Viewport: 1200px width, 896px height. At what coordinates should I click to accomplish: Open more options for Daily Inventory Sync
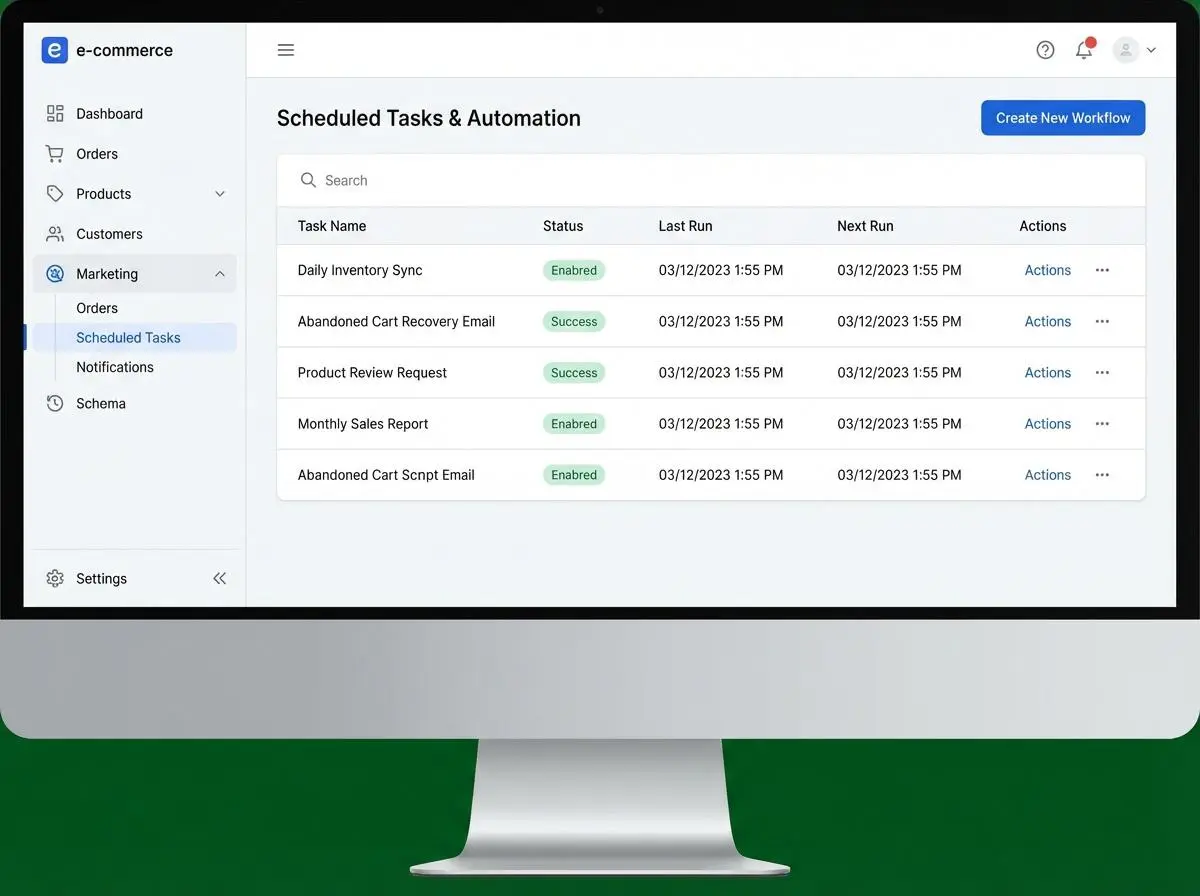[x=1102, y=270]
